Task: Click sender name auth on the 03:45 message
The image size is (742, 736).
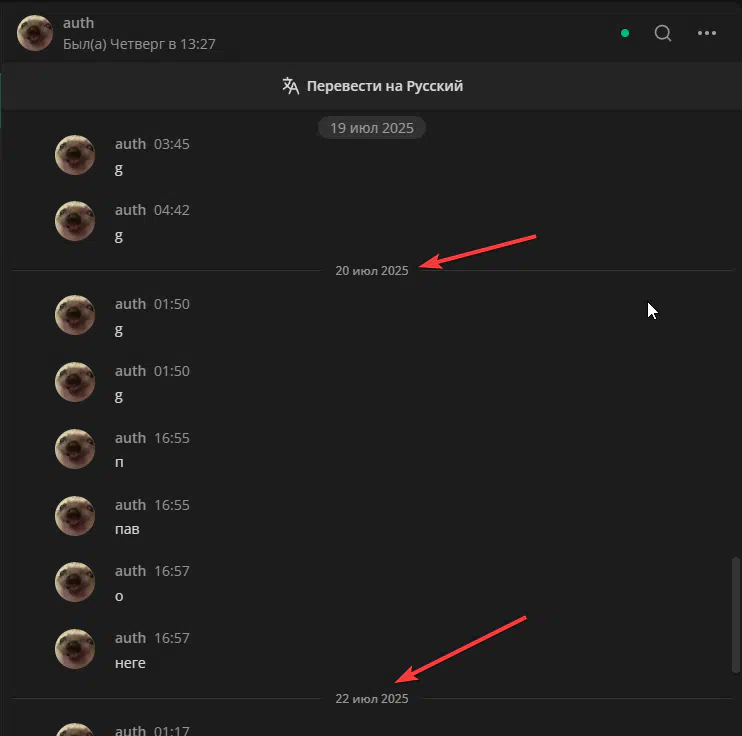Action: [130, 144]
